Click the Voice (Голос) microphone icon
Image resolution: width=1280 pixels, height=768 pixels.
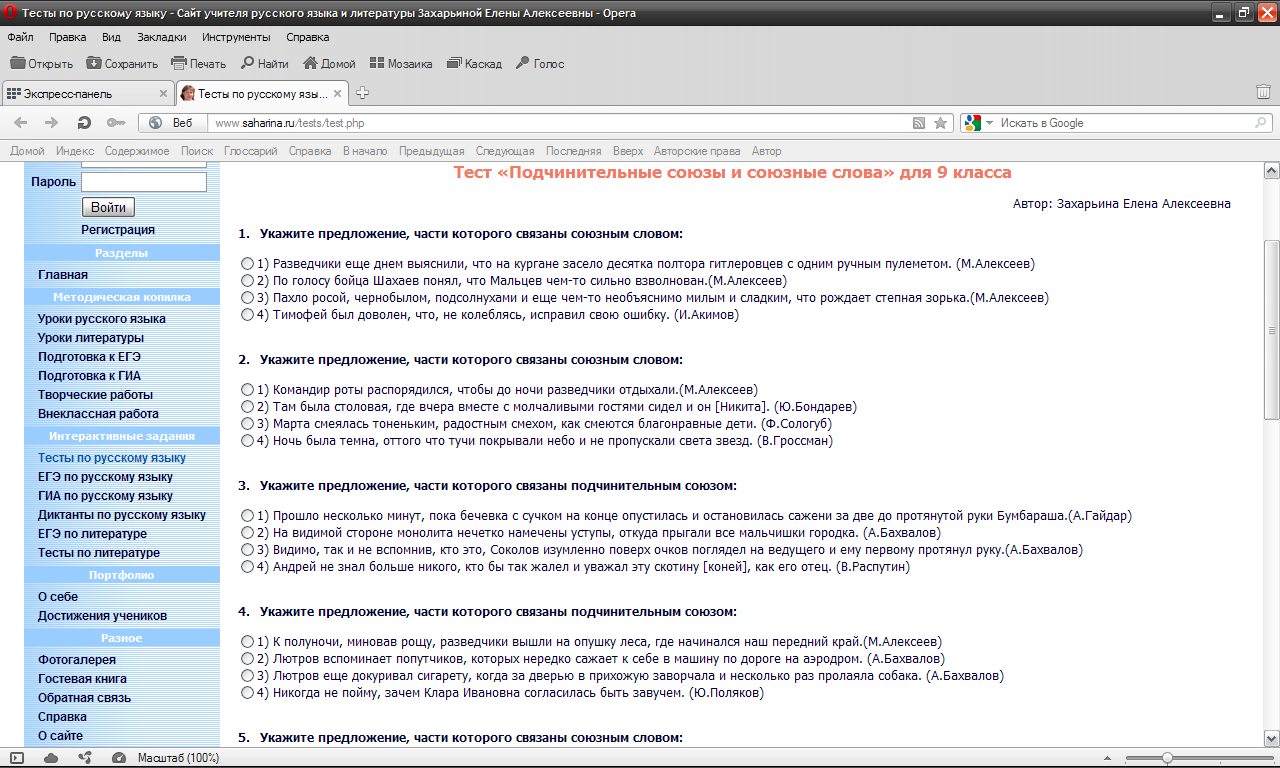pyautogui.click(x=522, y=63)
